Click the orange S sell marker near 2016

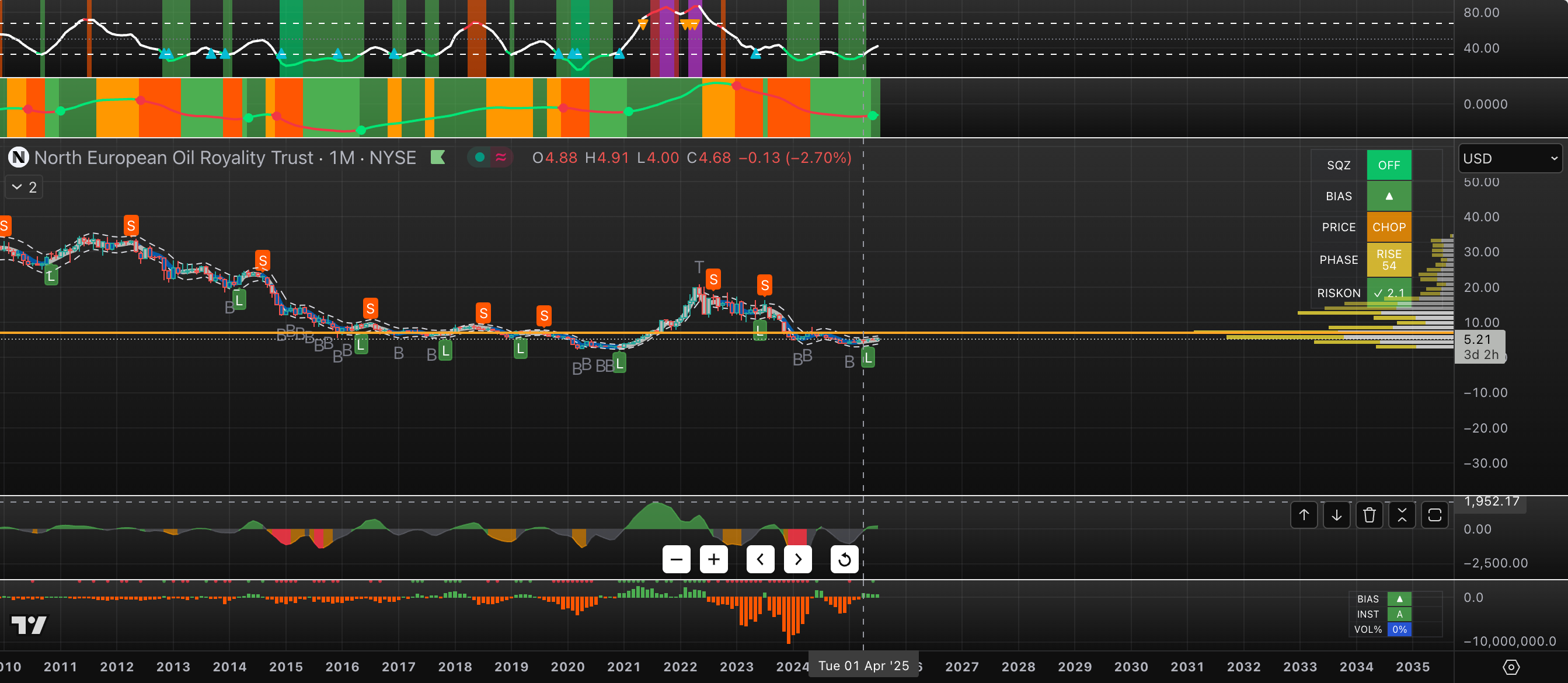(370, 309)
